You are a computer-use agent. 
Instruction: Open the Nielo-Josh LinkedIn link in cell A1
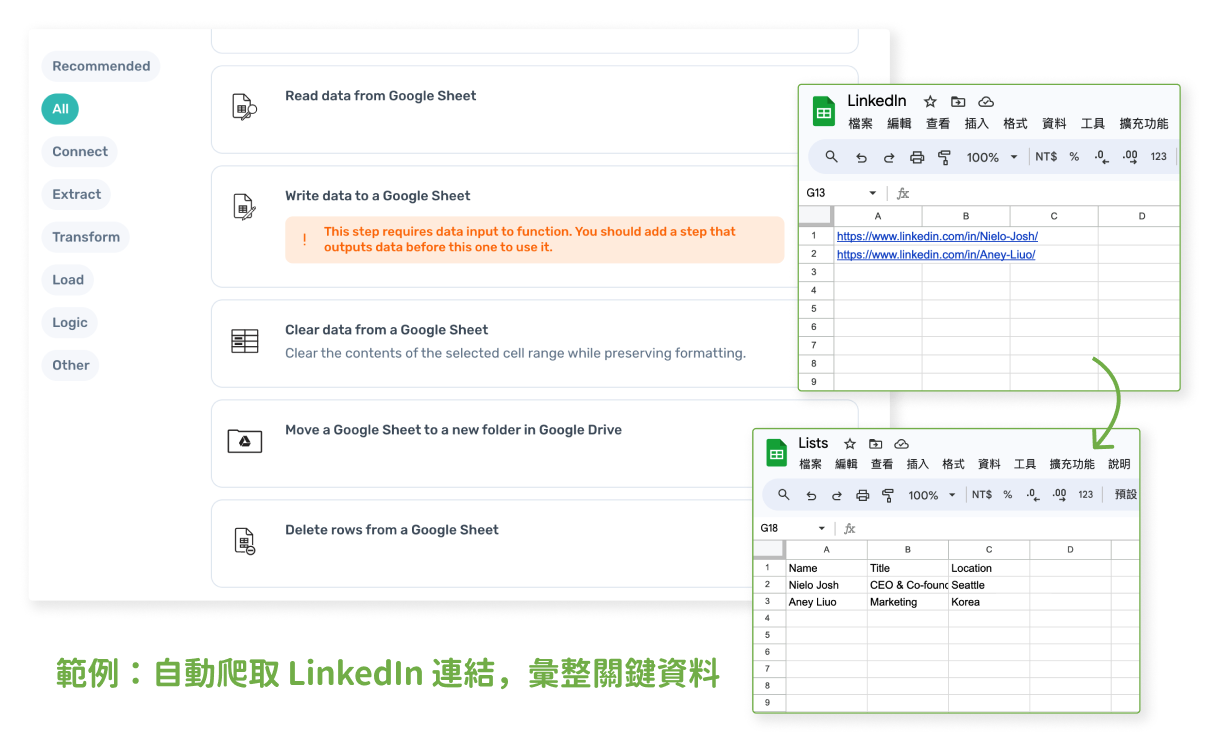(x=937, y=235)
